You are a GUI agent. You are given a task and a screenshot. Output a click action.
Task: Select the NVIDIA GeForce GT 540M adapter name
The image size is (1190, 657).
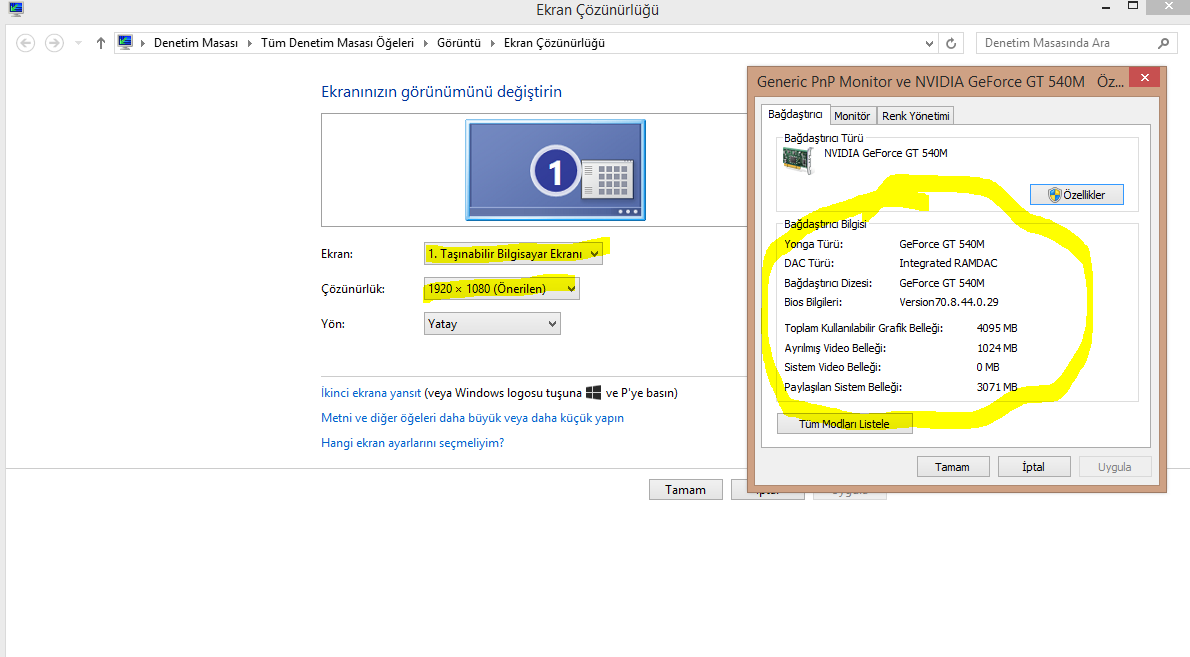click(886, 153)
